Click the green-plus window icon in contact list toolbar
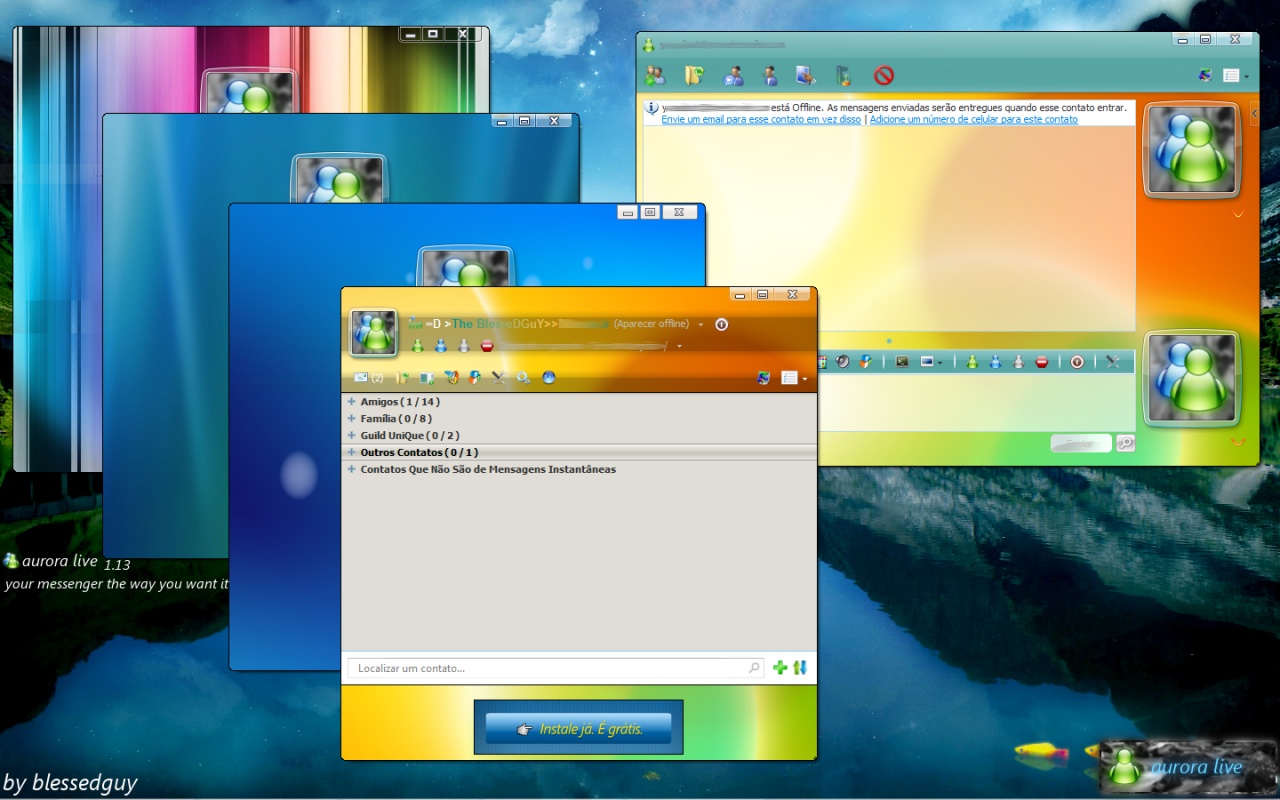 [427, 377]
